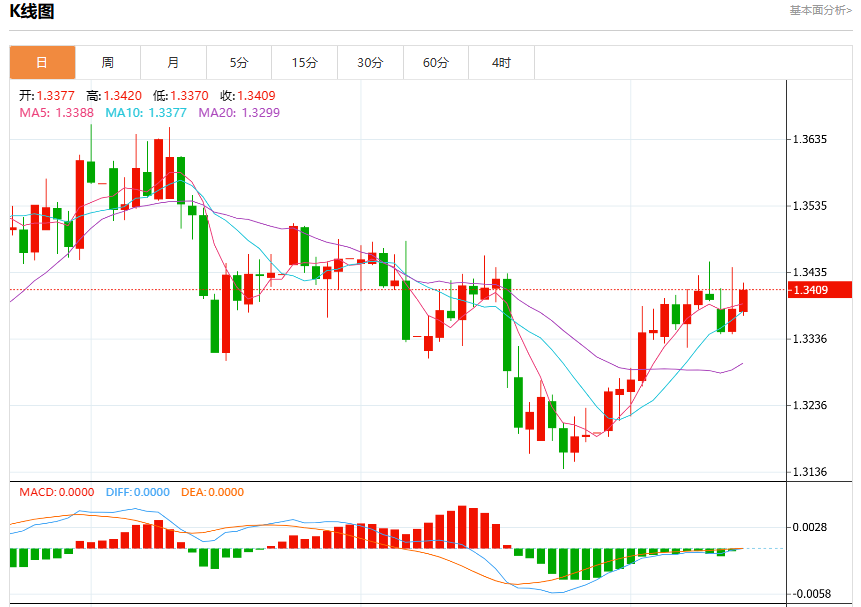Open the 5分 interval tab
The width and height of the screenshot is (861, 607).
239,63
